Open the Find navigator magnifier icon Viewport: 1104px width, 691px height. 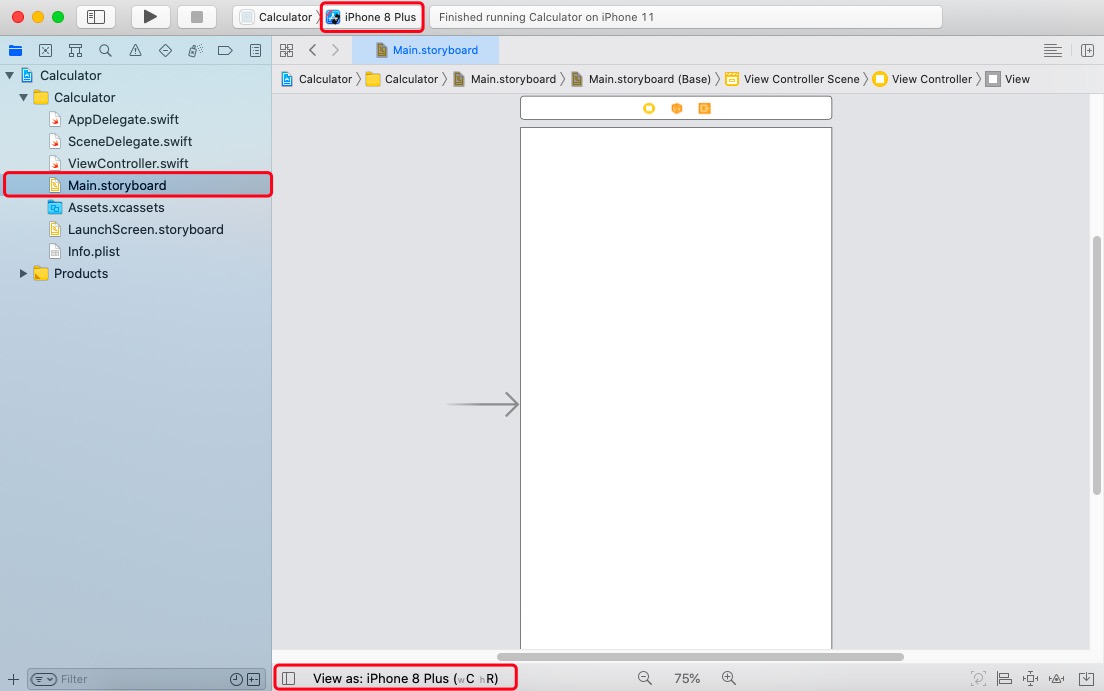[106, 51]
